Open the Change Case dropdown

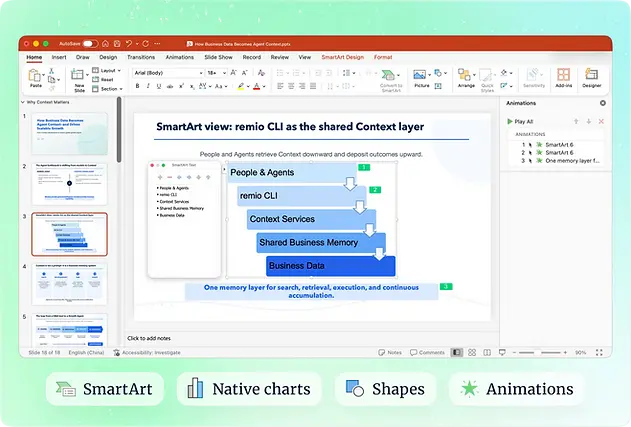[x=221, y=86]
